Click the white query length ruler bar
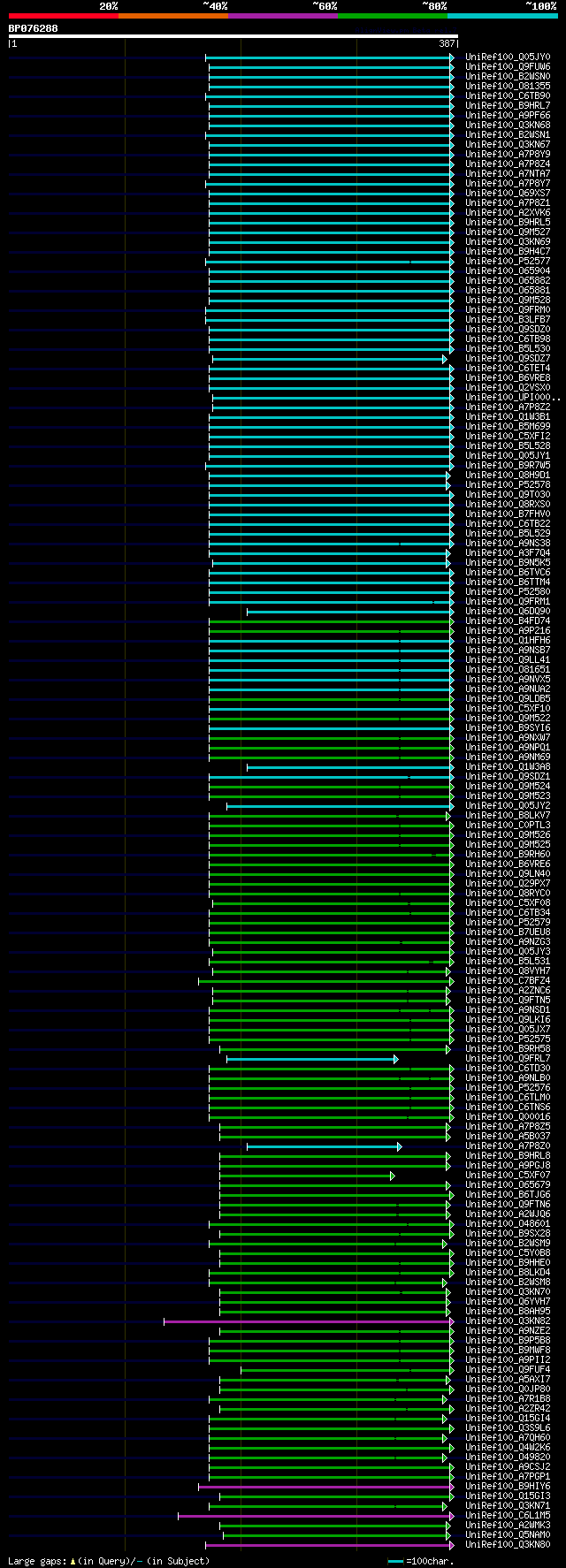This screenshot has width=566, height=1568. point(233,36)
